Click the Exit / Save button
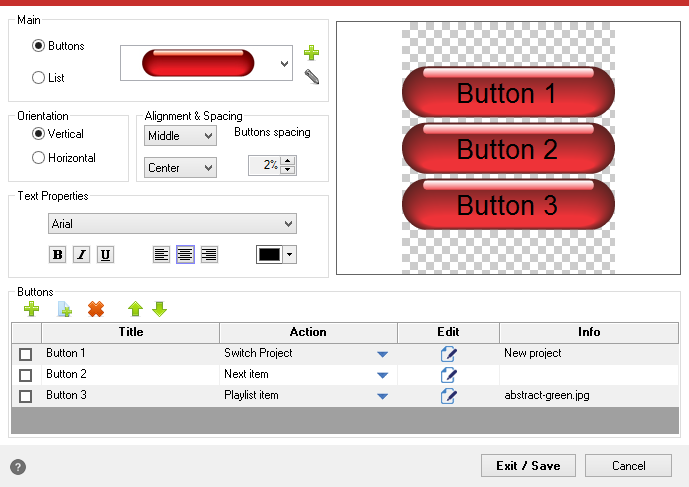The width and height of the screenshot is (689, 487). click(x=528, y=465)
